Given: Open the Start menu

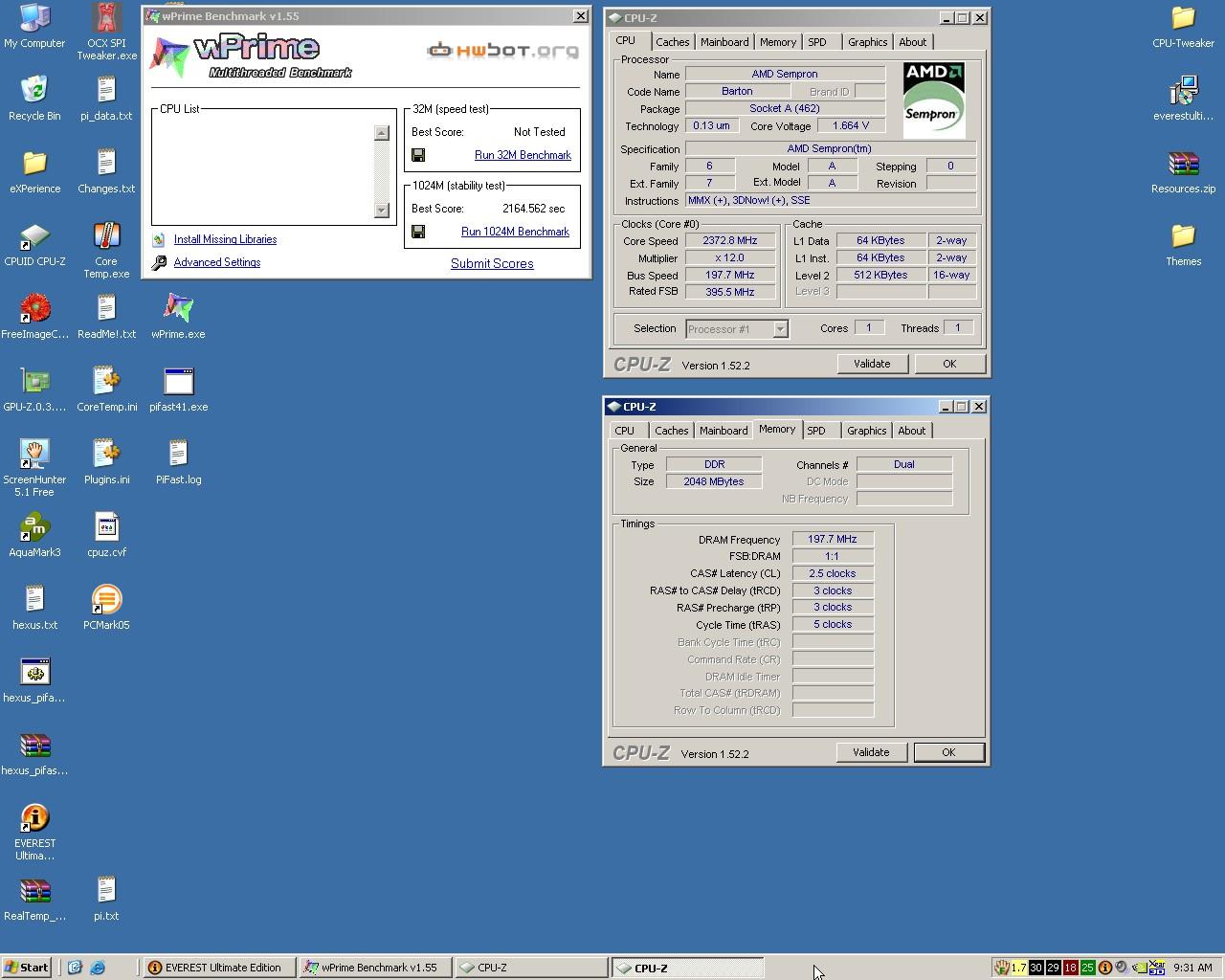Looking at the screenshot, I should (27, 968).
